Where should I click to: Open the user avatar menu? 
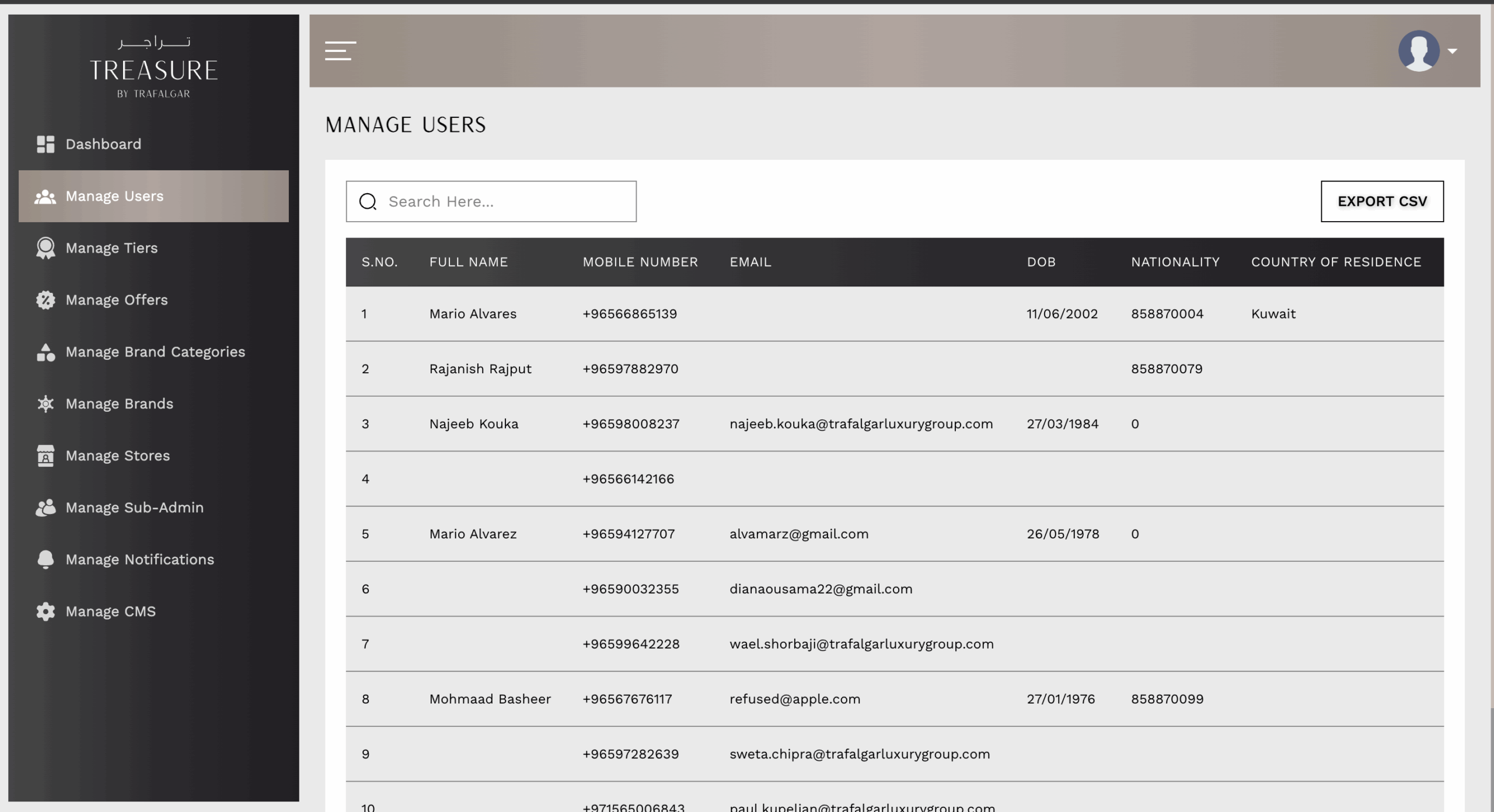tap(1419, 51)
